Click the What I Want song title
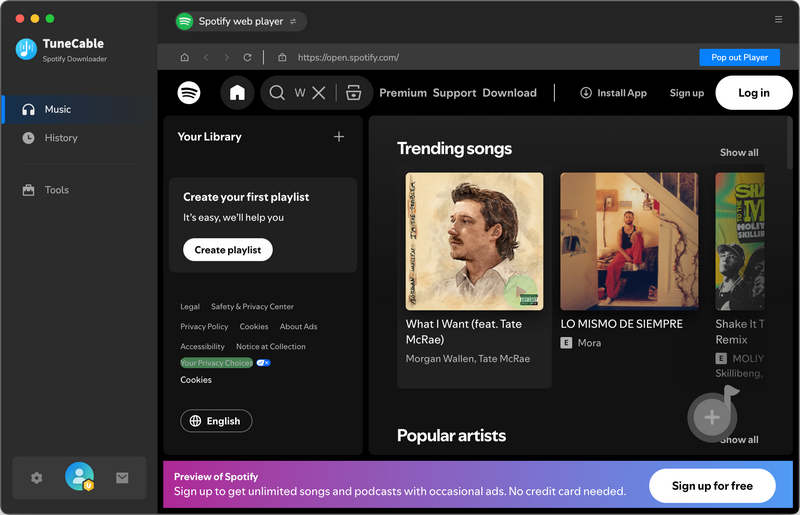The width and height of the screenshot is (800, 515). pyautogui.click(x=464, y=332)
